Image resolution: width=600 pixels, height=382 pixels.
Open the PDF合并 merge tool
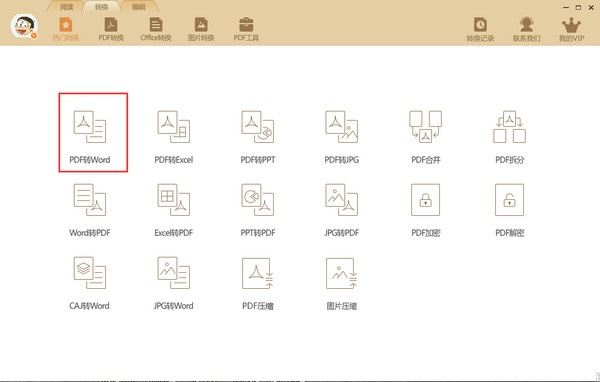[426, 137]
